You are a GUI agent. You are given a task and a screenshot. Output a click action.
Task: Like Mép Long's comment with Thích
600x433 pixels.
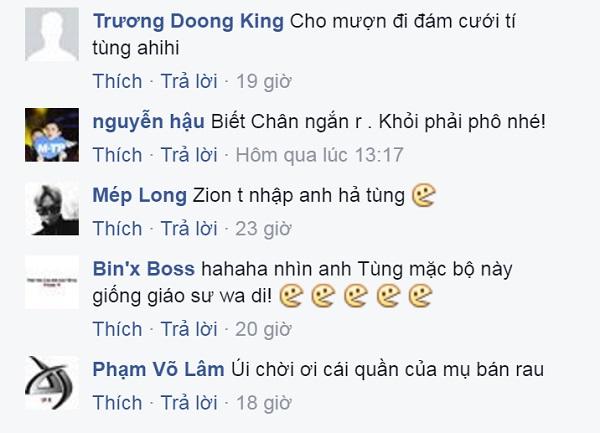(117, 229)
